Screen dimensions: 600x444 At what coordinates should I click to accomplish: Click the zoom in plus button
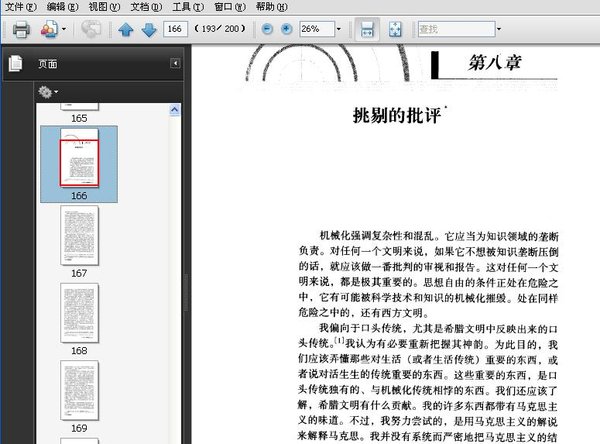tap(287, 29)
